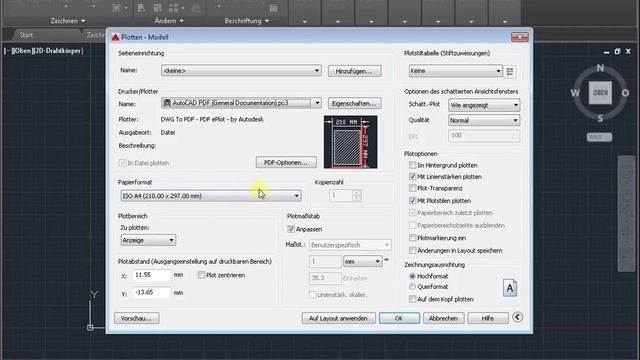Collapse dialog with the round arrow button

(517, 317)
